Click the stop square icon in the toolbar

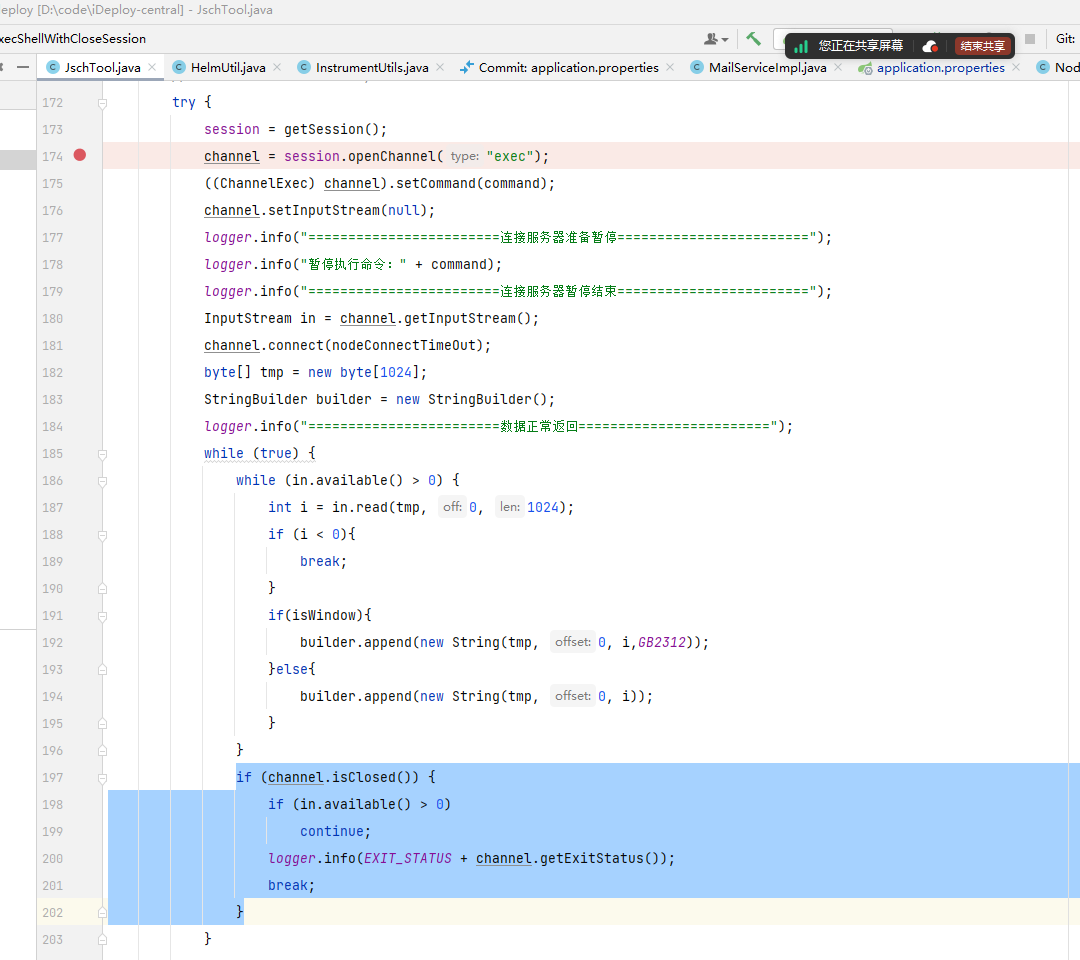1030,39
